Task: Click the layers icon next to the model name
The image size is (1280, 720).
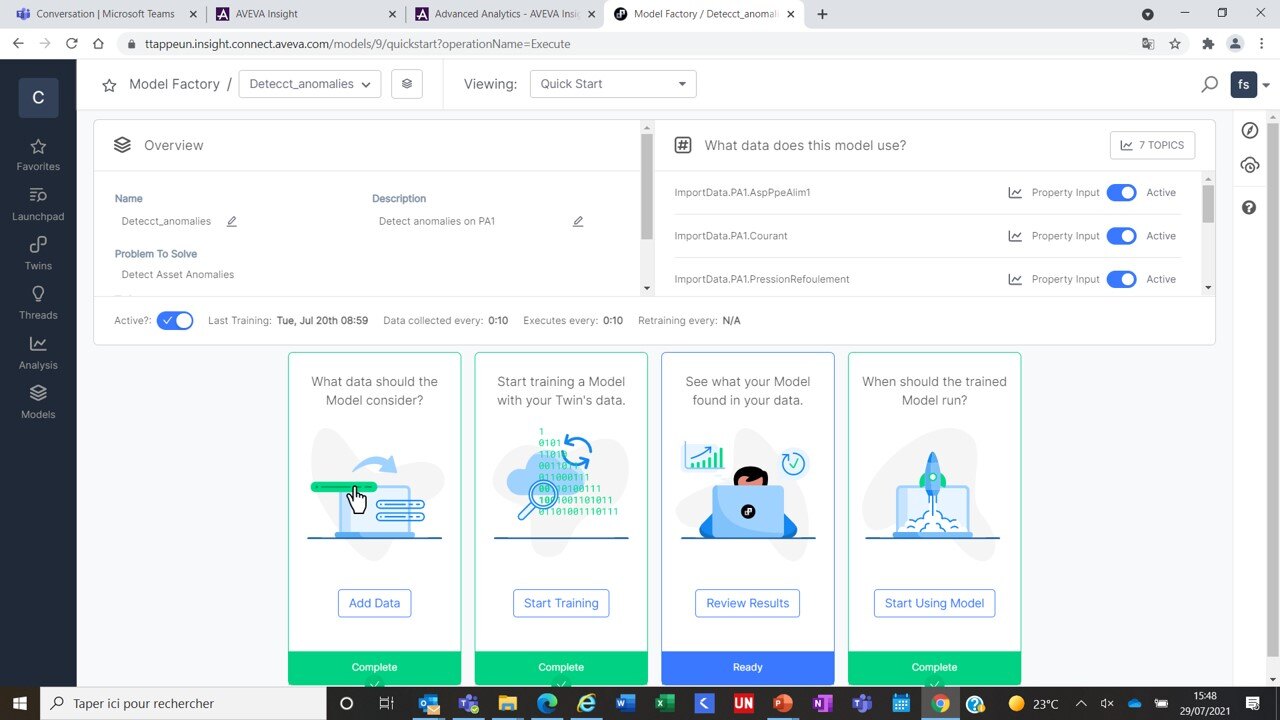Action: click(x=407, y=84)
